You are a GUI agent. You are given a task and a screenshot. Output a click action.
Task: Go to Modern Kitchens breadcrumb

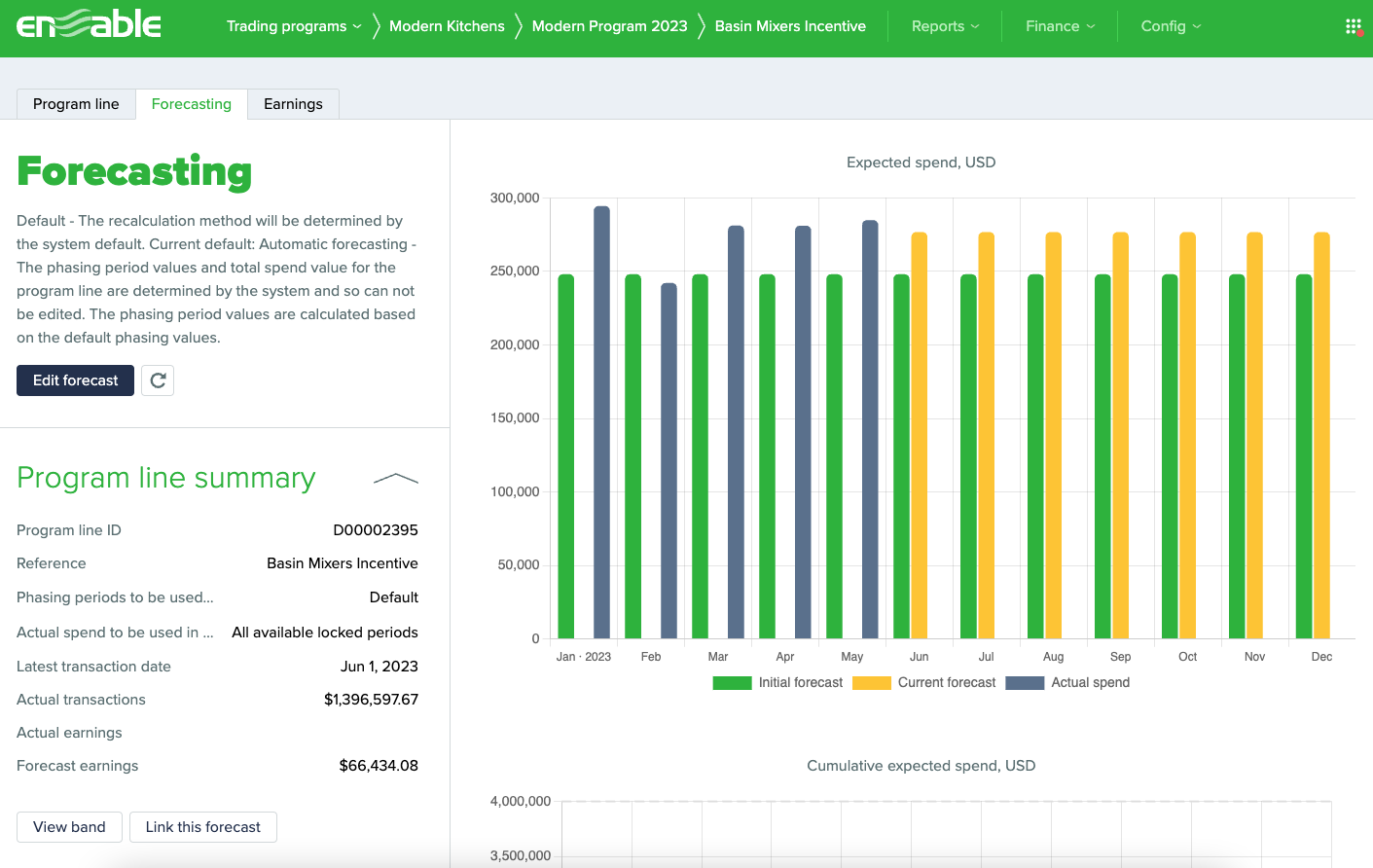[447, 26]
